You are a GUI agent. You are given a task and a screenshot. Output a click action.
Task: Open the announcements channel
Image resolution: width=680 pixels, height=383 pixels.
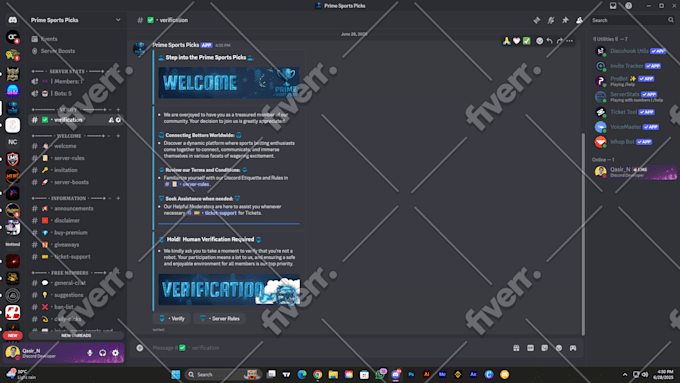pyautogui.click(x=76, y=209)
